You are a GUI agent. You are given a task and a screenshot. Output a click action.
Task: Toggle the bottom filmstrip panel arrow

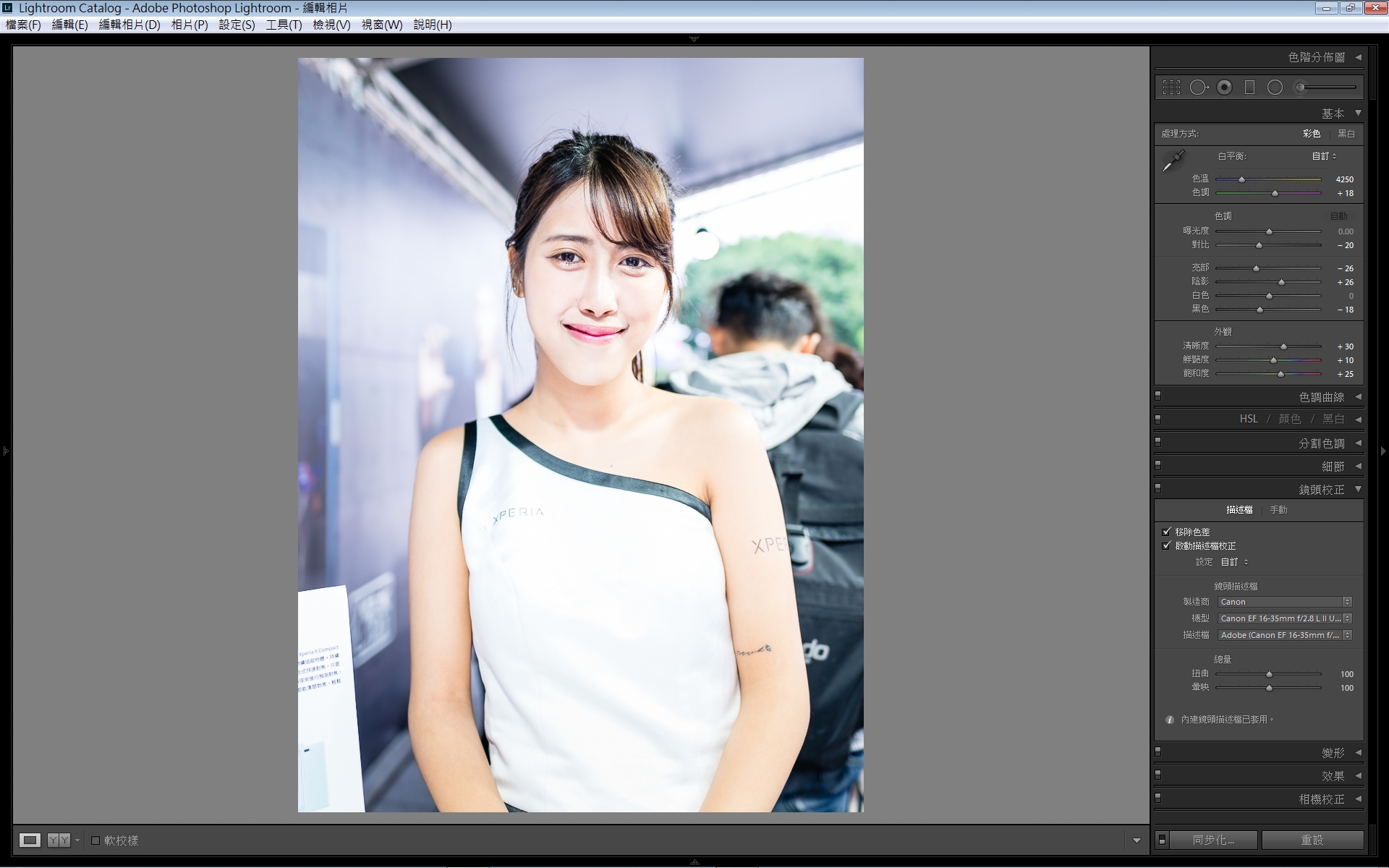tap(694, 863)
